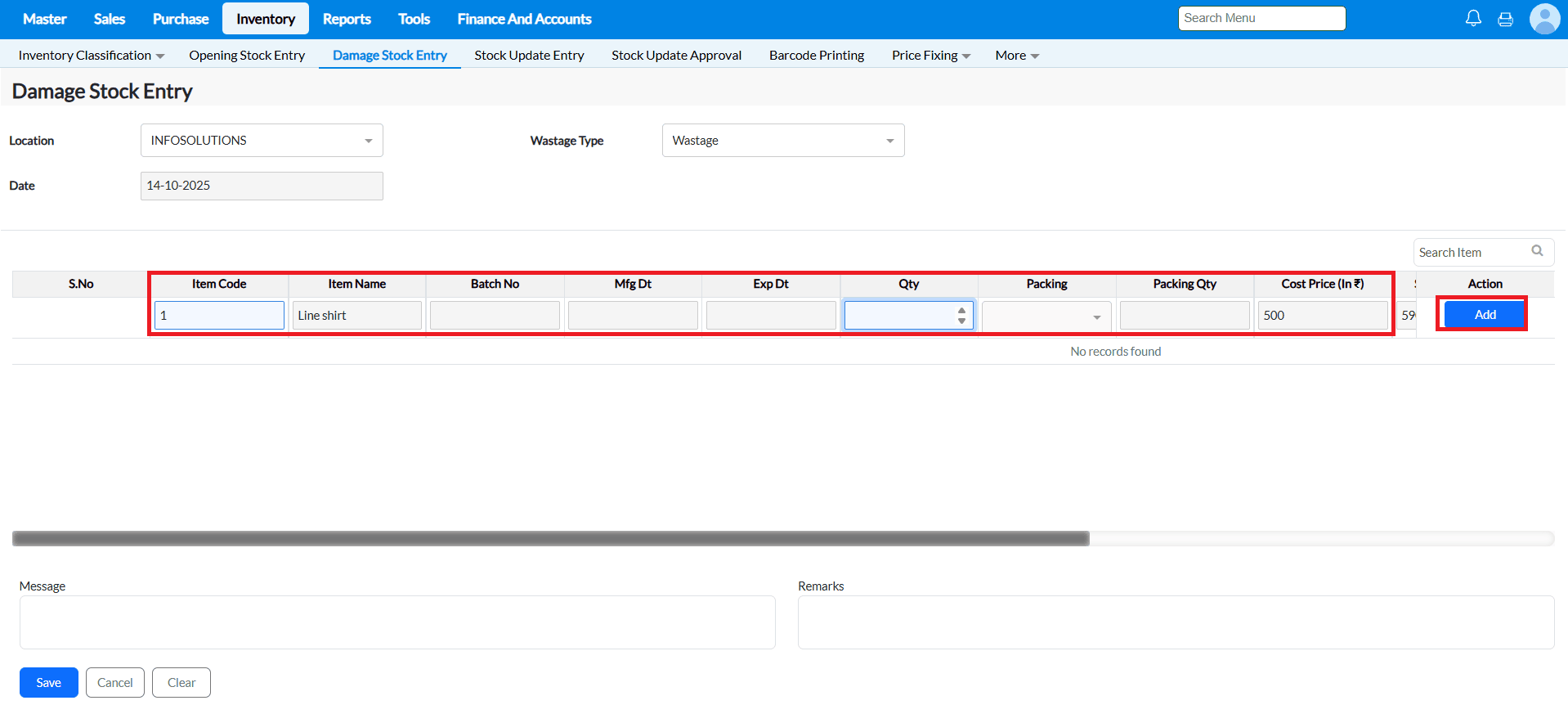Expand the Wastage Type dropdown
This screenshot has height=705, width=1568.
pos(782,141)
